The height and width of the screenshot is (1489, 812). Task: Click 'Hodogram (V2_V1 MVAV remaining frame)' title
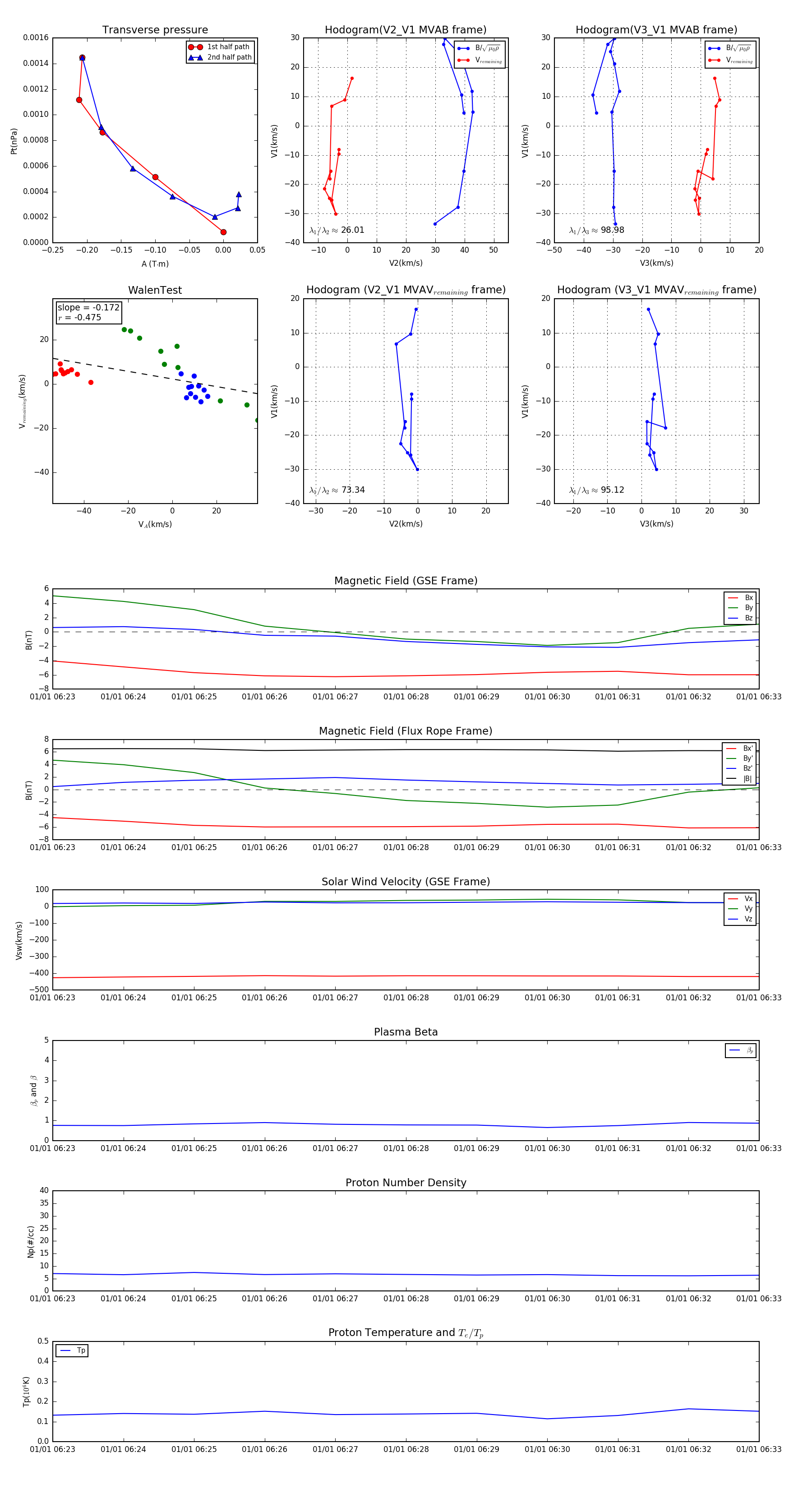(406, 290)
